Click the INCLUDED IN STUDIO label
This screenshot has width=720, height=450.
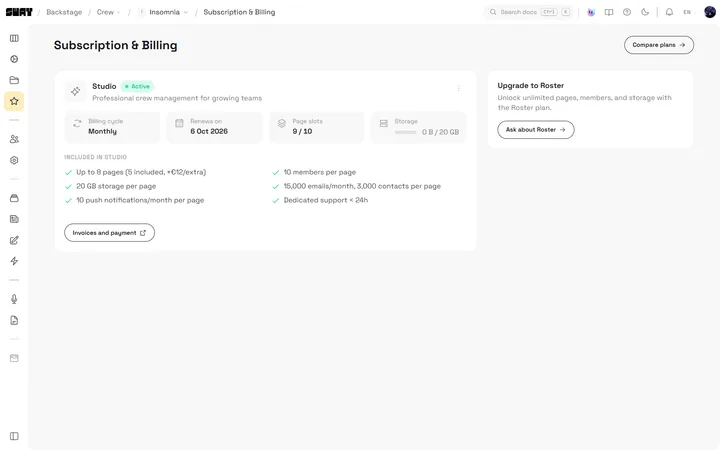tap(96, 157)
